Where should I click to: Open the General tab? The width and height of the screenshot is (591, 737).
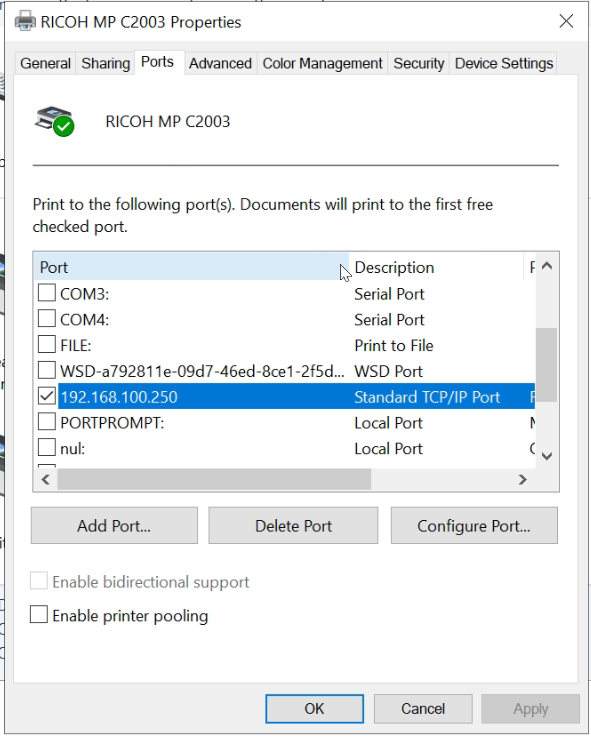[x=45, y=63]
